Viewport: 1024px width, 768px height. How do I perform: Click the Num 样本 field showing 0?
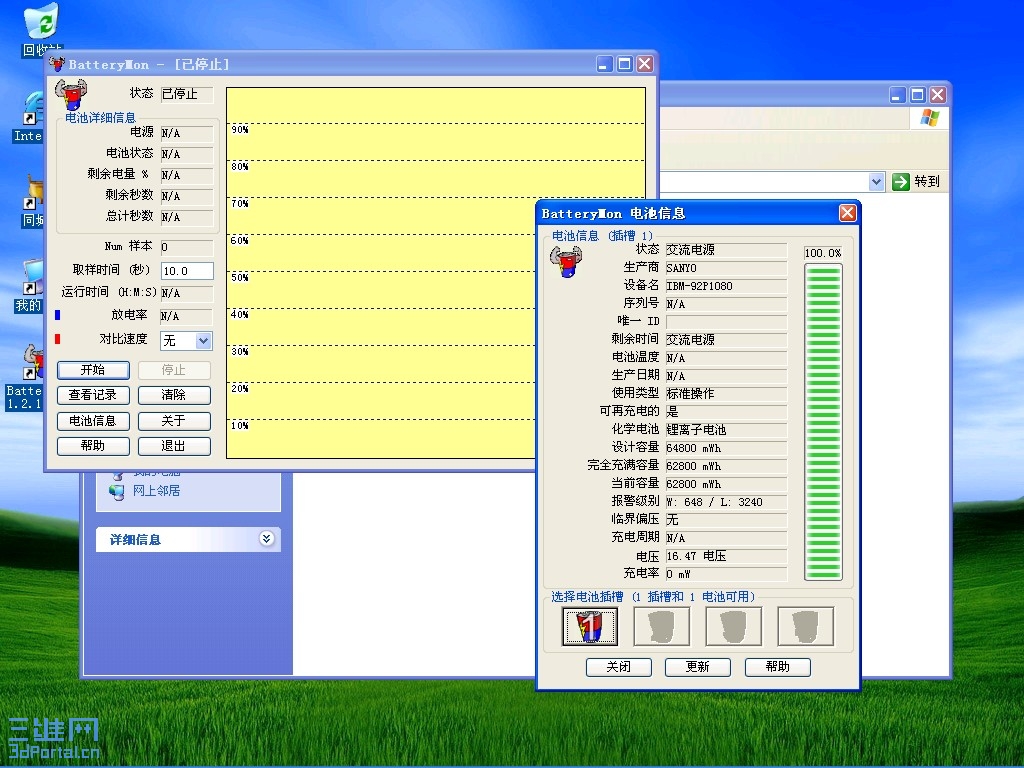coord(187,247)
